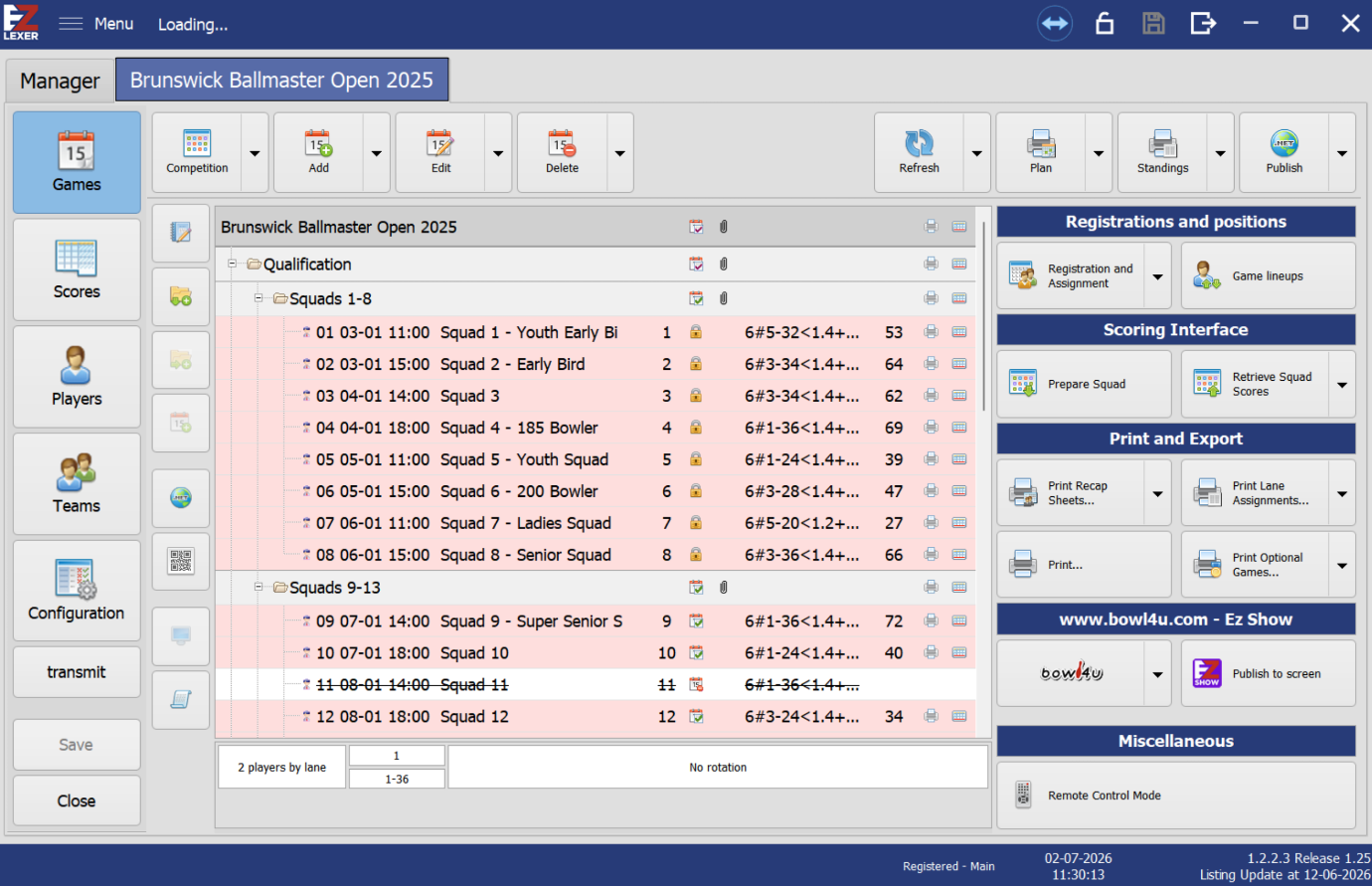
Task: Select the '04 04-01 18:00 Squad 4 - 185 Bowler' row
Action: tap(596, 428)
